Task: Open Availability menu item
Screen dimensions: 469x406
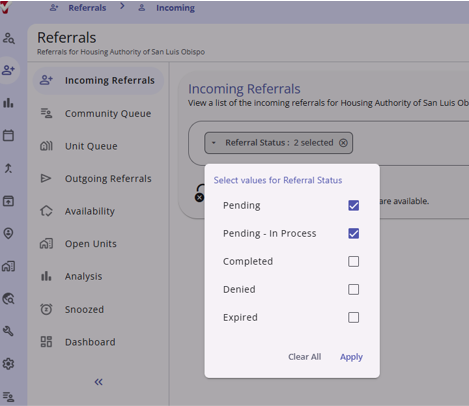Action: pyautogui.click(x=98, y=211)
